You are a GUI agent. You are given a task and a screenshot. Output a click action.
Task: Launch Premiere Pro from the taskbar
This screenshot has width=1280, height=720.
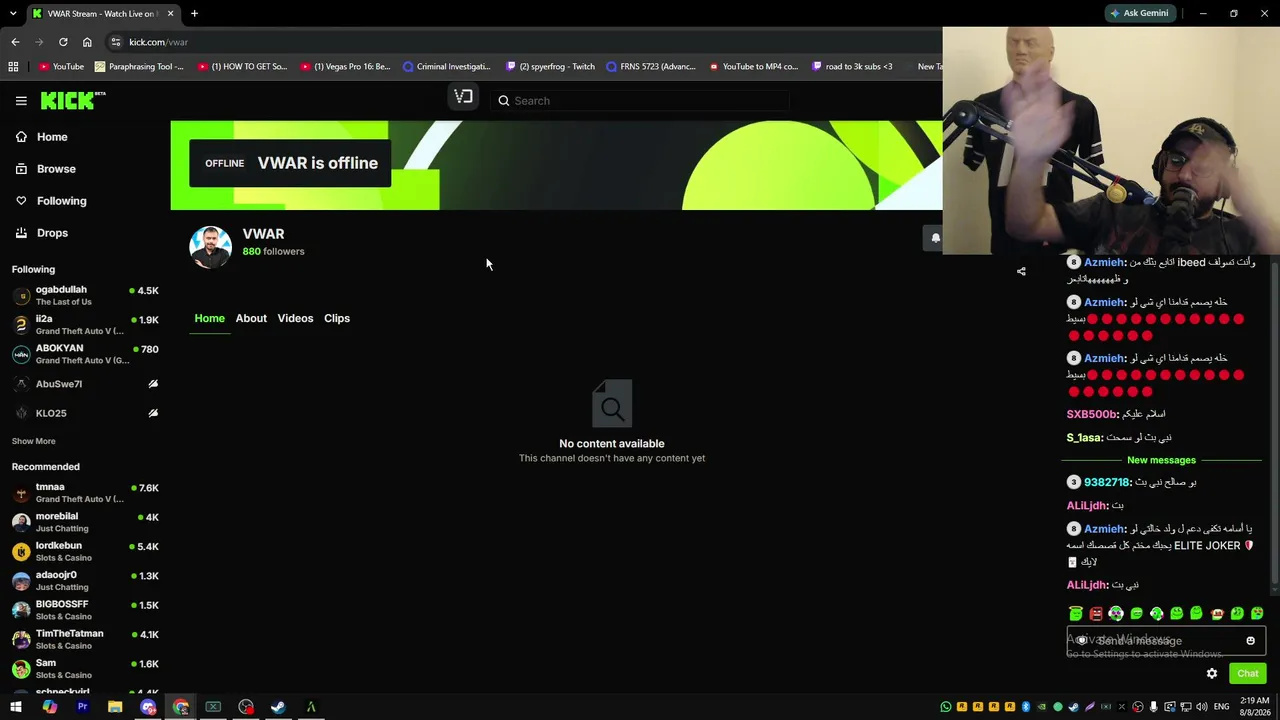tap(82, 707)
